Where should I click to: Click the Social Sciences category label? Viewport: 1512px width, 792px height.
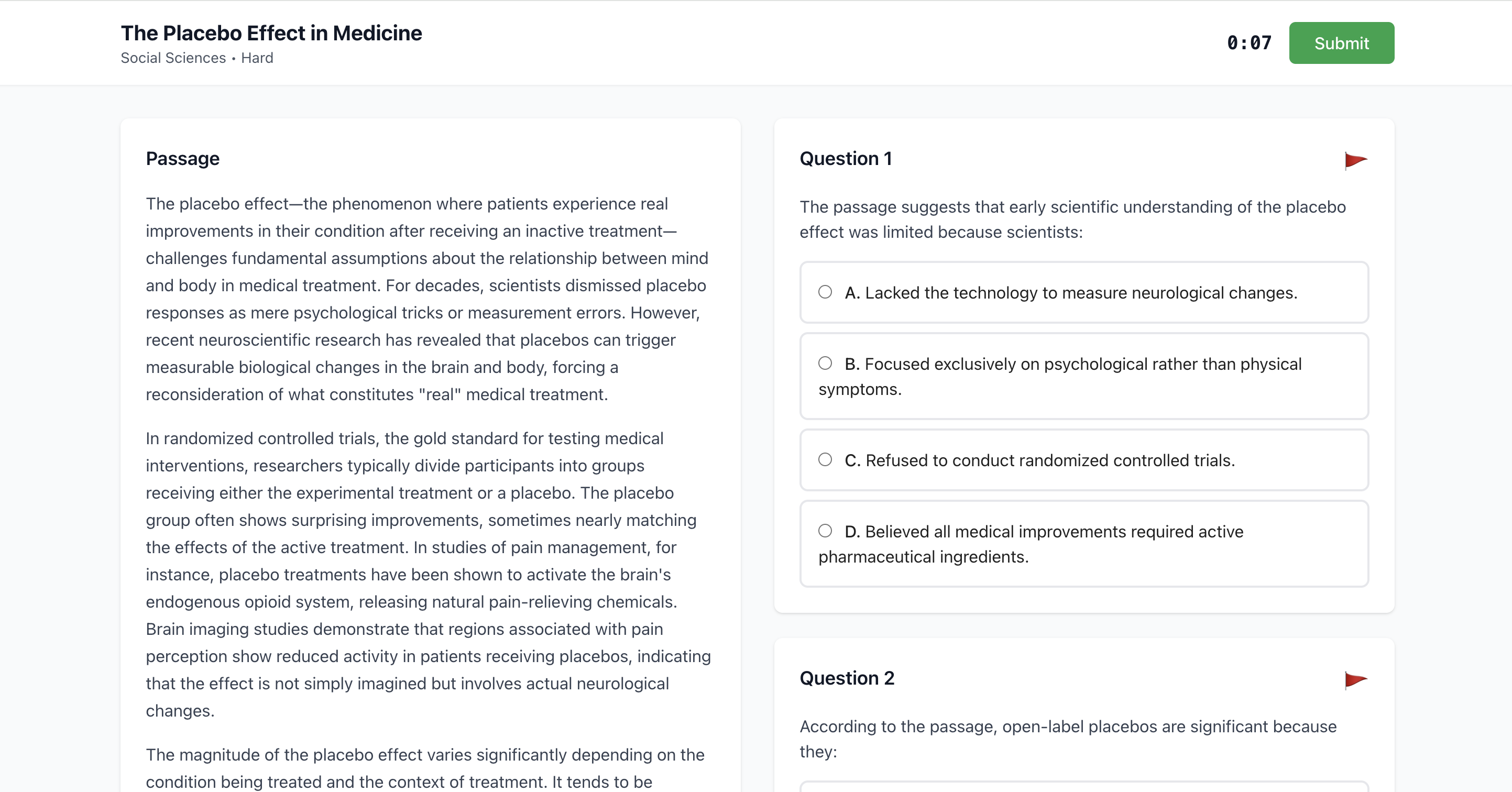(x=172, y=58)
